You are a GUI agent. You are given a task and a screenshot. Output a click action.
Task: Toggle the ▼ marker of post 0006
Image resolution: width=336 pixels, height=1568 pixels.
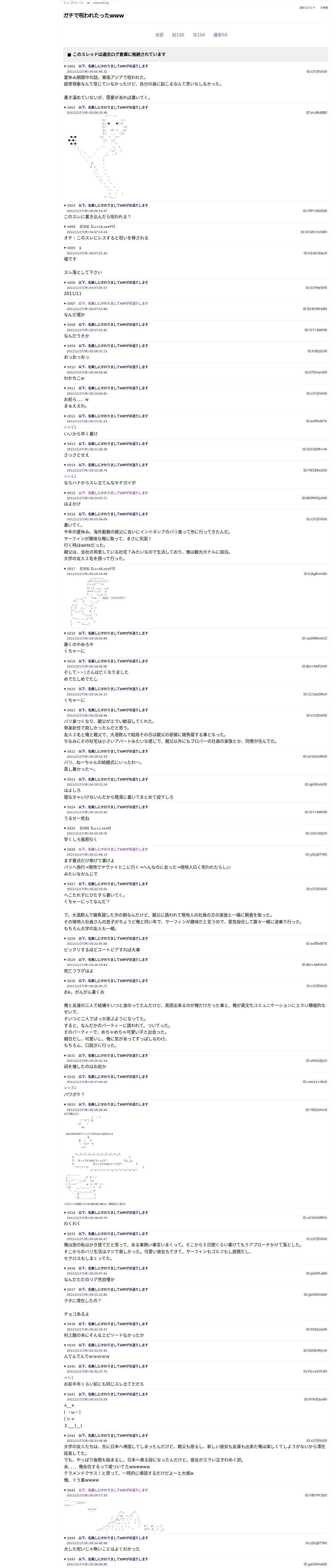(65, 283)
